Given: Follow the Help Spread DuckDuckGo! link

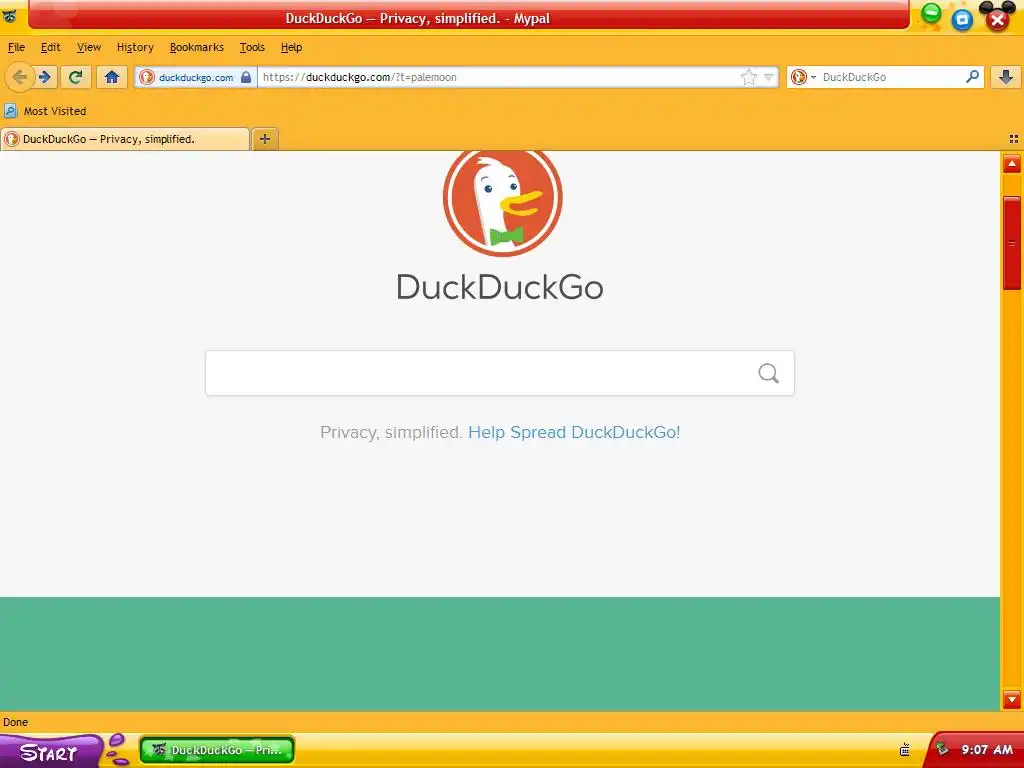Looking at the screenshot, I should [x=574, y=432].
